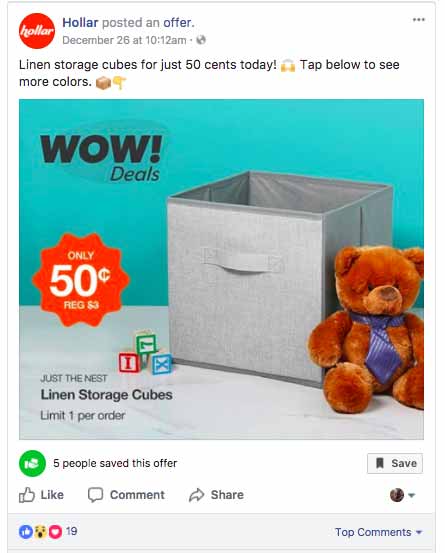Click the Share arrow icon

[x=197, y=495]
